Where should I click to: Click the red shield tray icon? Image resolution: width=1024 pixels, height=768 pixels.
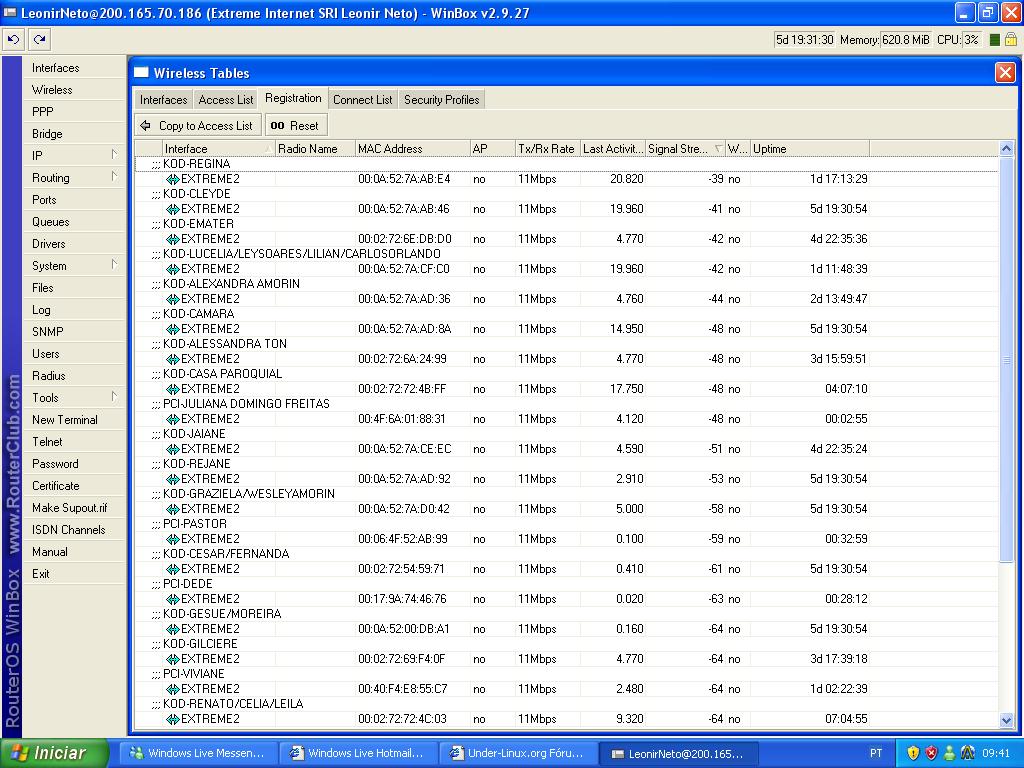click(931, 753)
